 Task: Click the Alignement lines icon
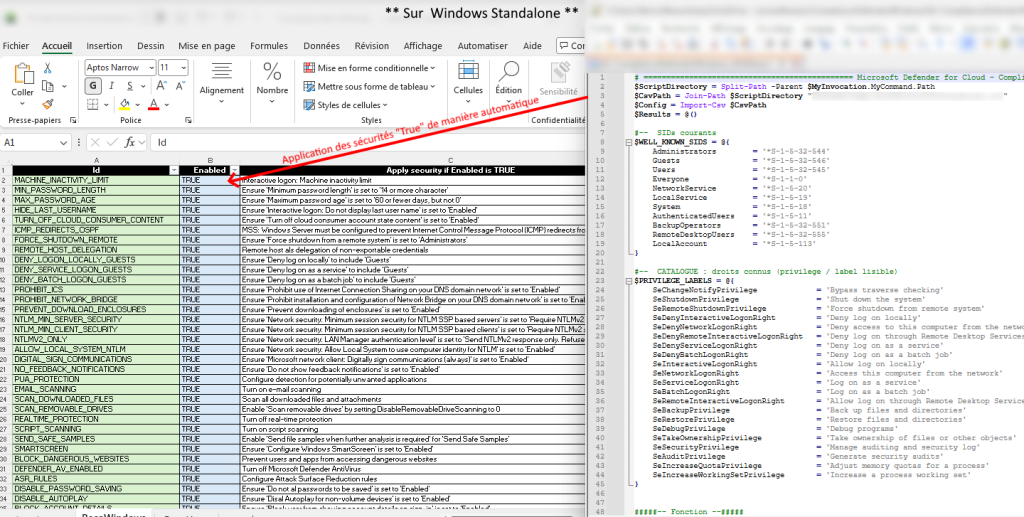tap(221, 72)
